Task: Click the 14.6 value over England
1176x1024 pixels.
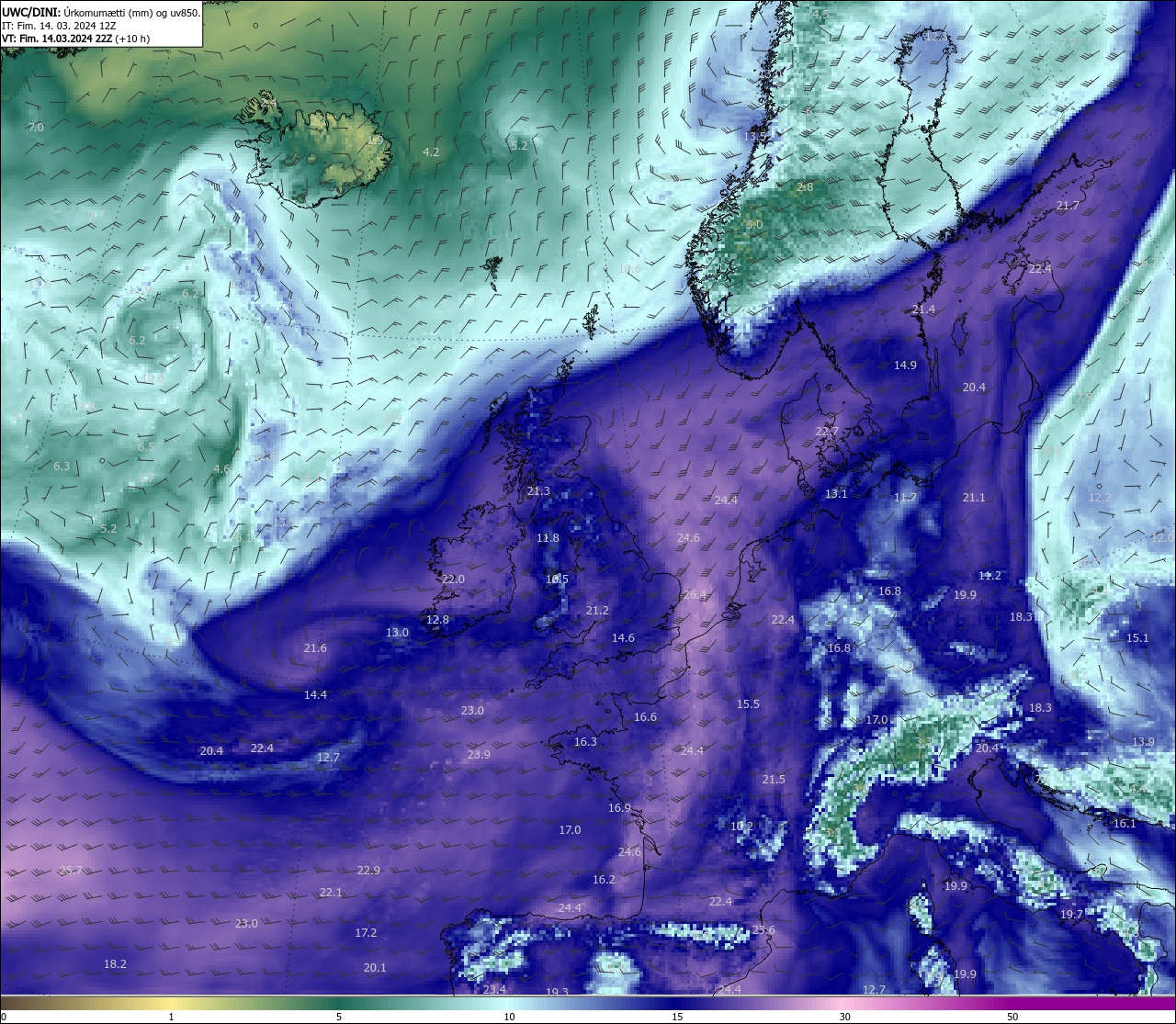Action: [x=623, y=637]
